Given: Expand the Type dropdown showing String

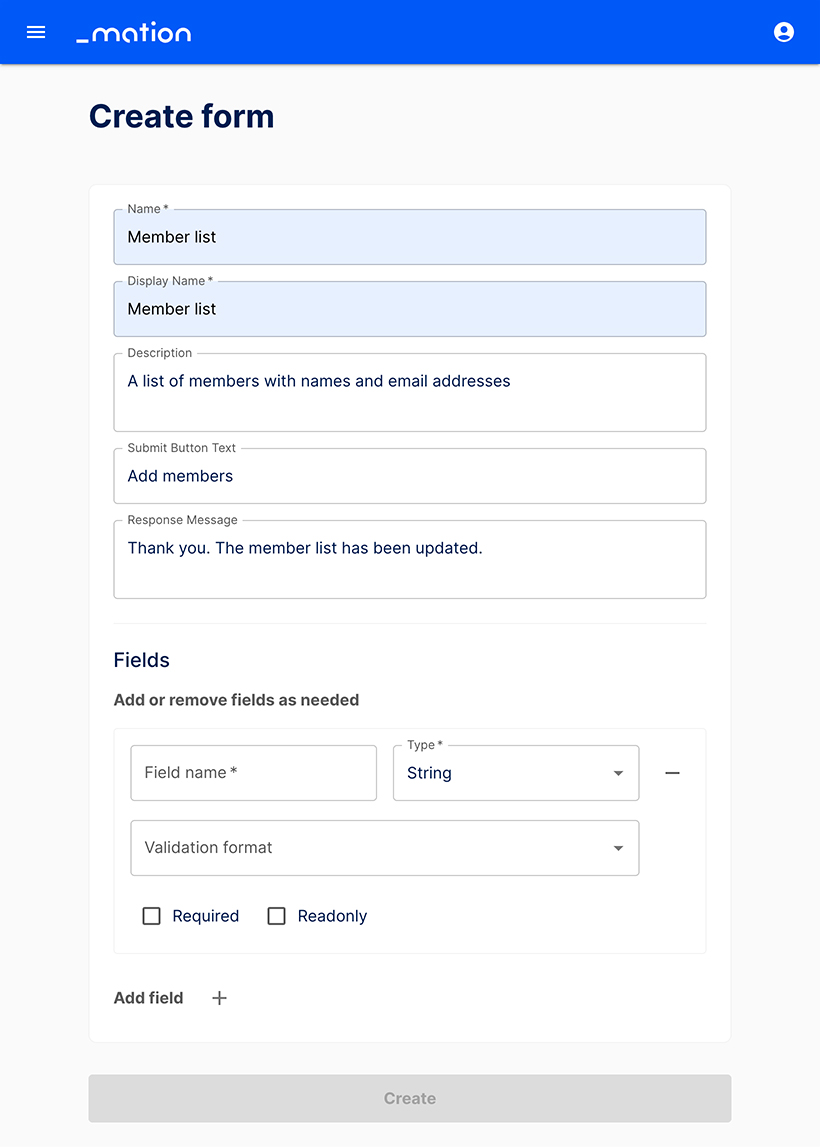Looking at the screenshot, I should point(516,773).
